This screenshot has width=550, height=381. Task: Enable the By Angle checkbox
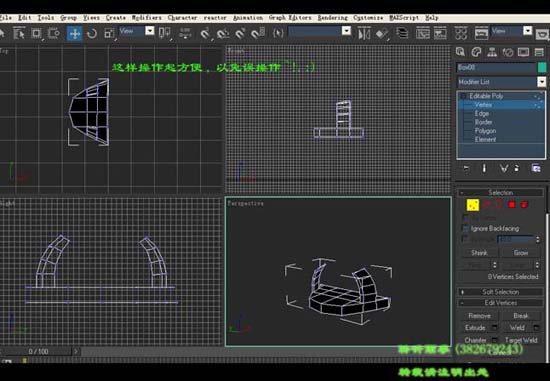pos(465,240)
